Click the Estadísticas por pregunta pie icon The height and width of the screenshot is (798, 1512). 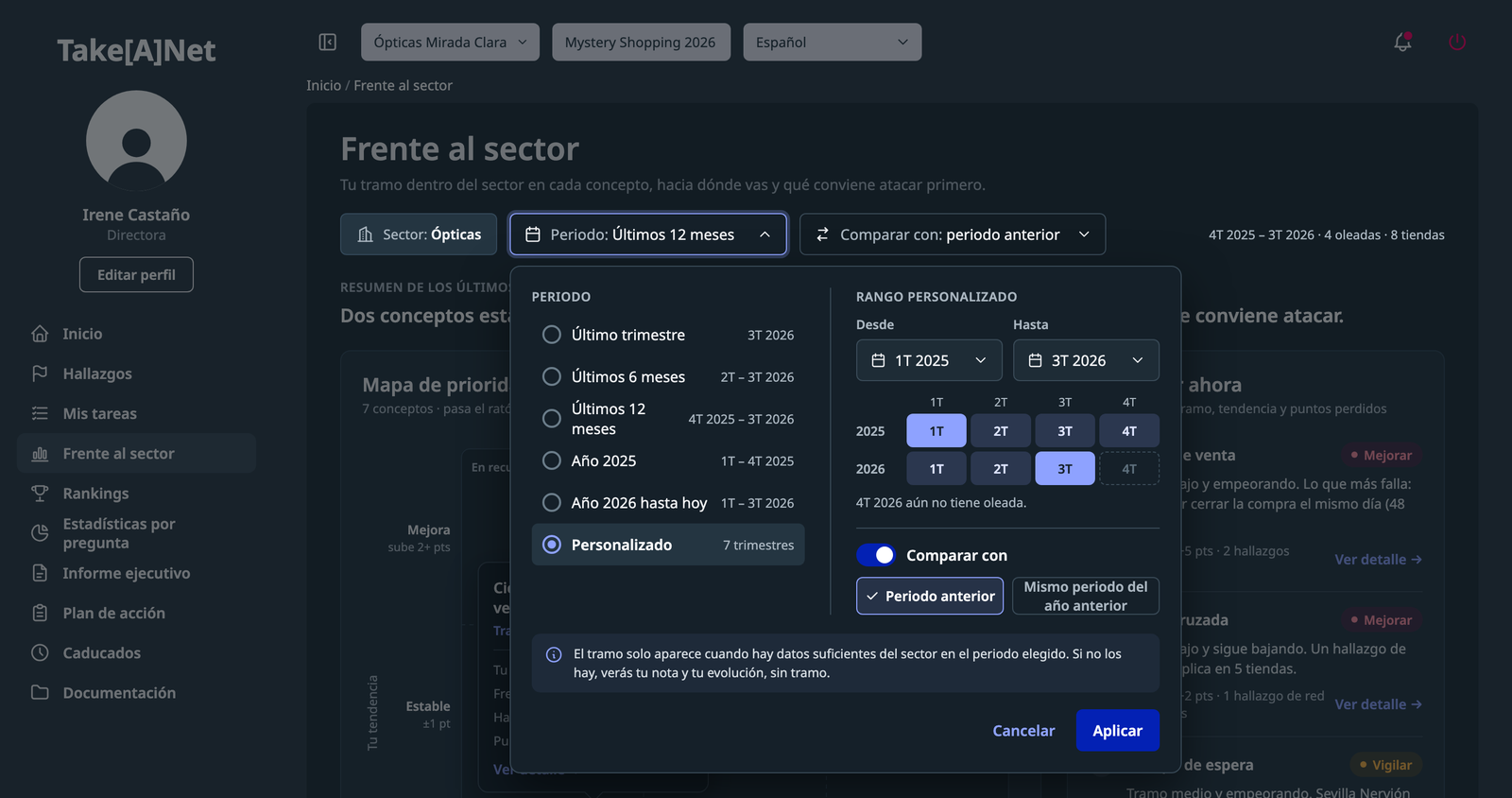pyautogui.click(x=40, y=533)
